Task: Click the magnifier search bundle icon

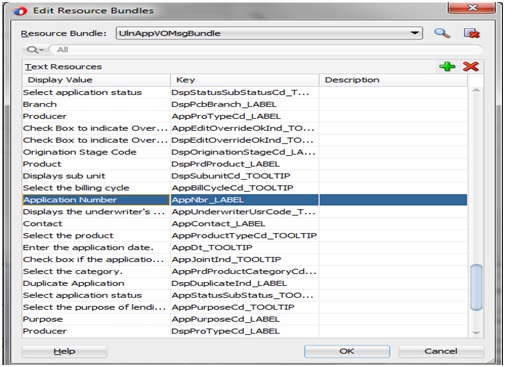Action: pyautogui.click(x=442, y=33)
